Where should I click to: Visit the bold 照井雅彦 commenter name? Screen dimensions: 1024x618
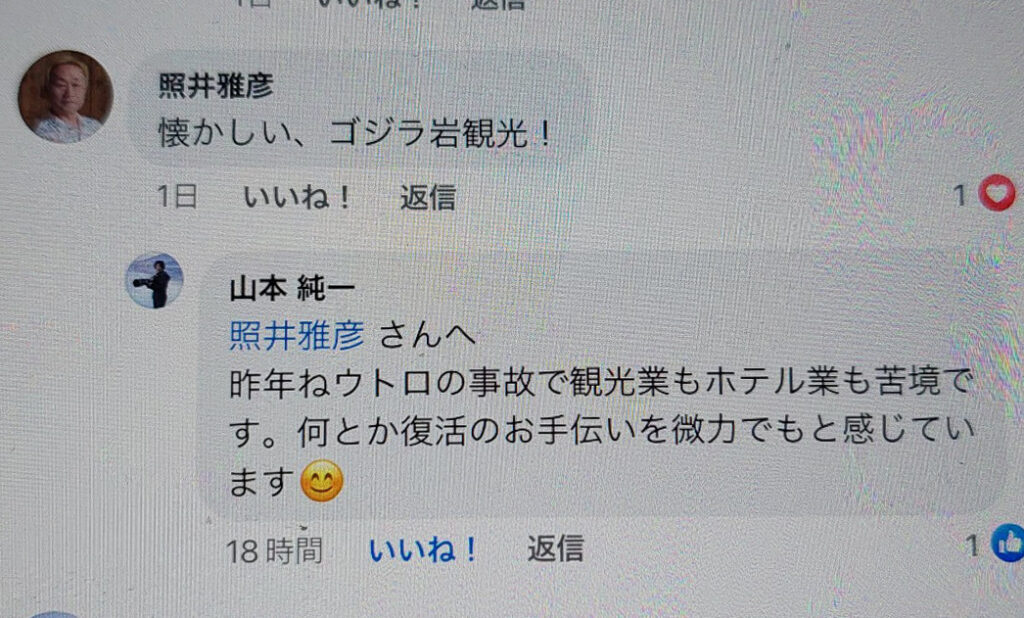pos(216,86)
